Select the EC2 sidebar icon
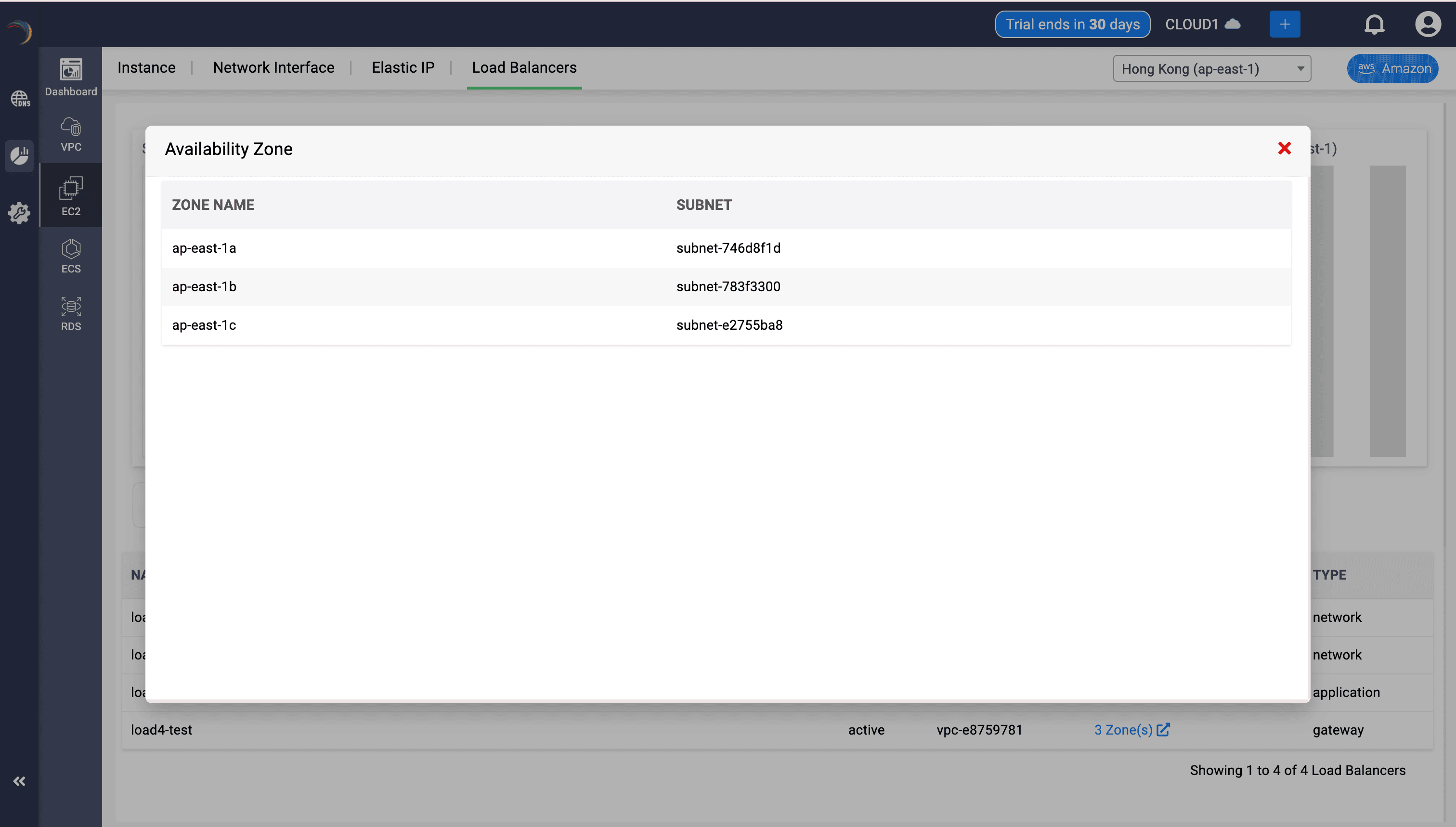Screen dimensions: 1456x827 tap(71, 196)
